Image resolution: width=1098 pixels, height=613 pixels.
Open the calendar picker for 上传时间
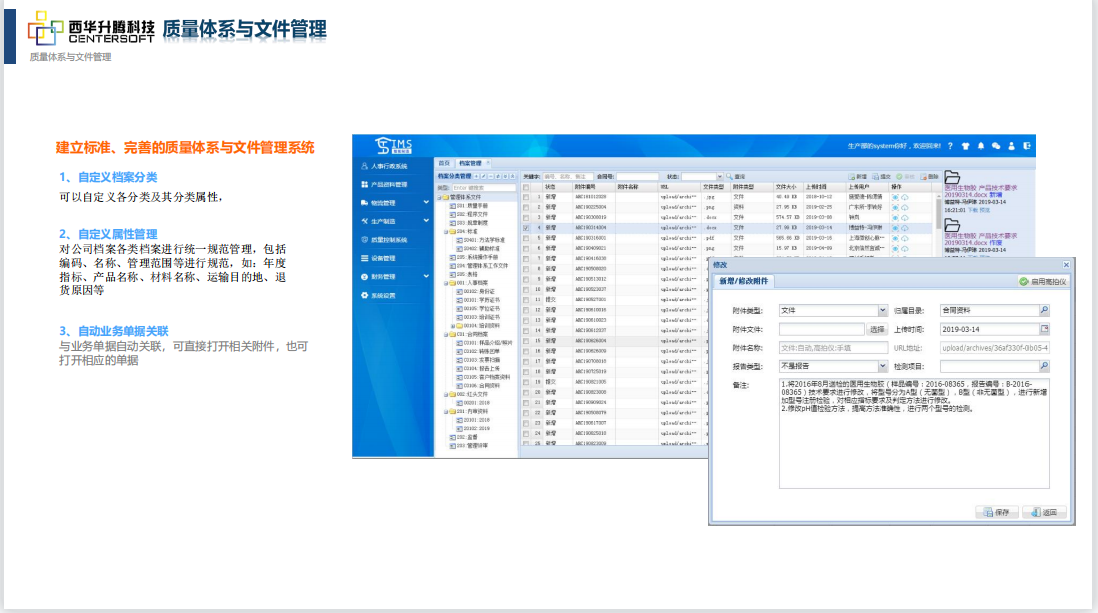tap(1044, 329)
